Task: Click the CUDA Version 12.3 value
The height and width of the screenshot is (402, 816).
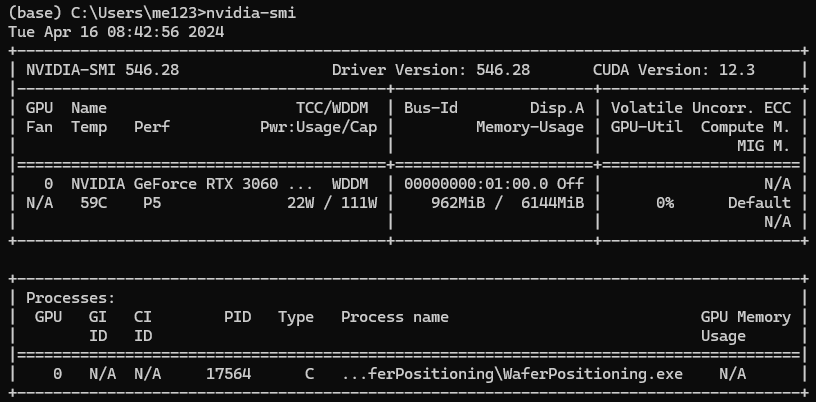Action: 673,70
